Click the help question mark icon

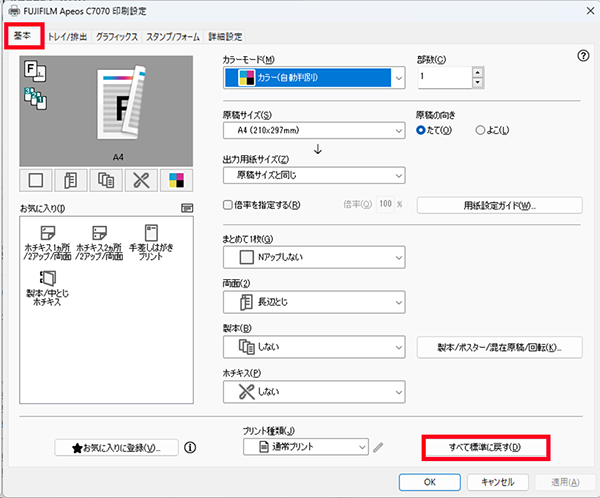(583, 56)
